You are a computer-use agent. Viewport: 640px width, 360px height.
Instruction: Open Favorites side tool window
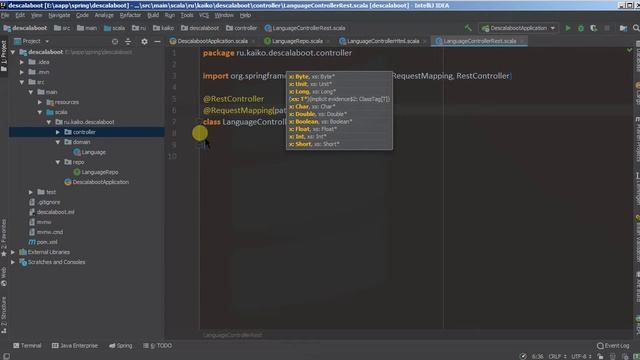click(x=4, y=238)
